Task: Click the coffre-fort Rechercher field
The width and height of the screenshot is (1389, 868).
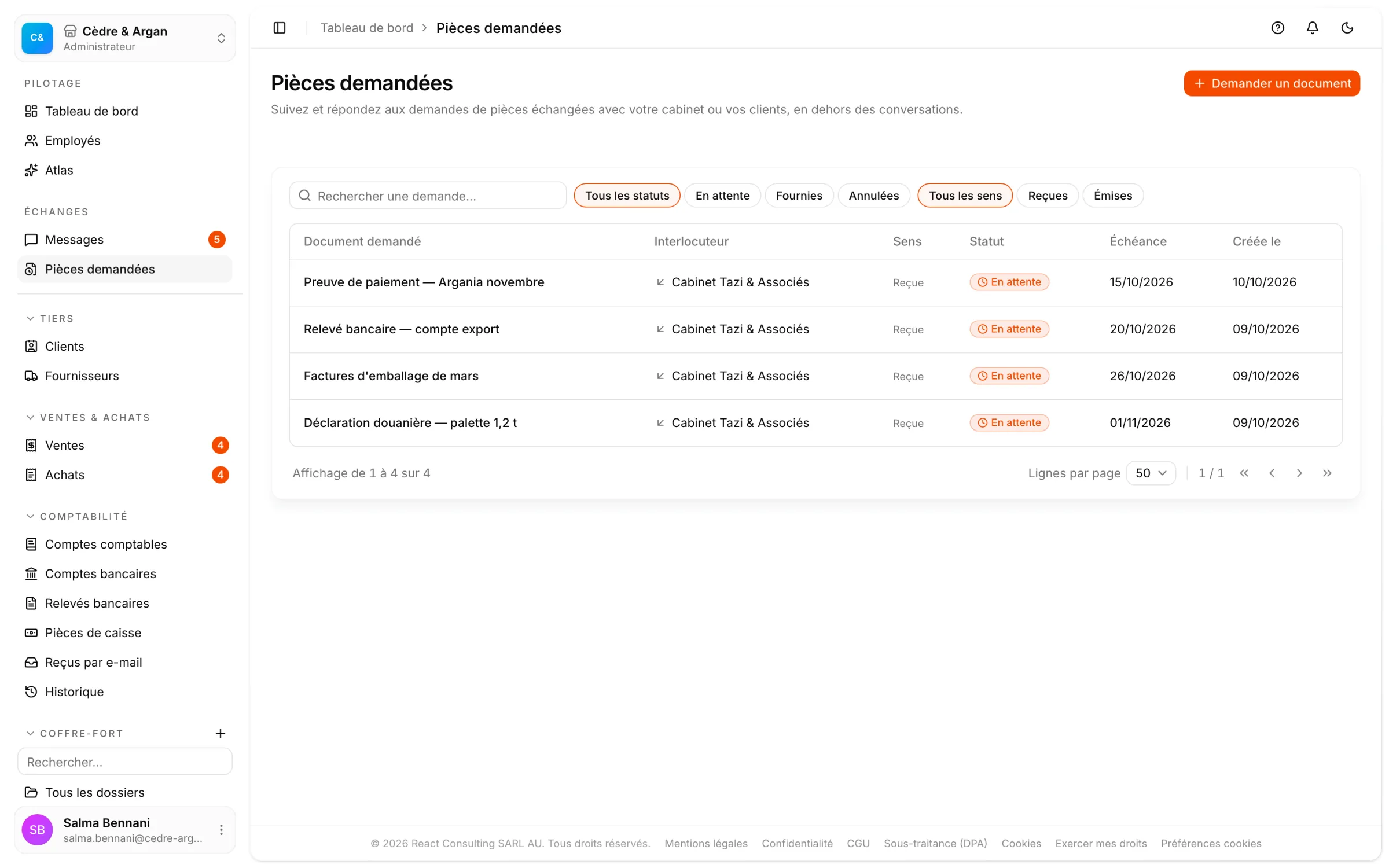Action: point(124,762)
